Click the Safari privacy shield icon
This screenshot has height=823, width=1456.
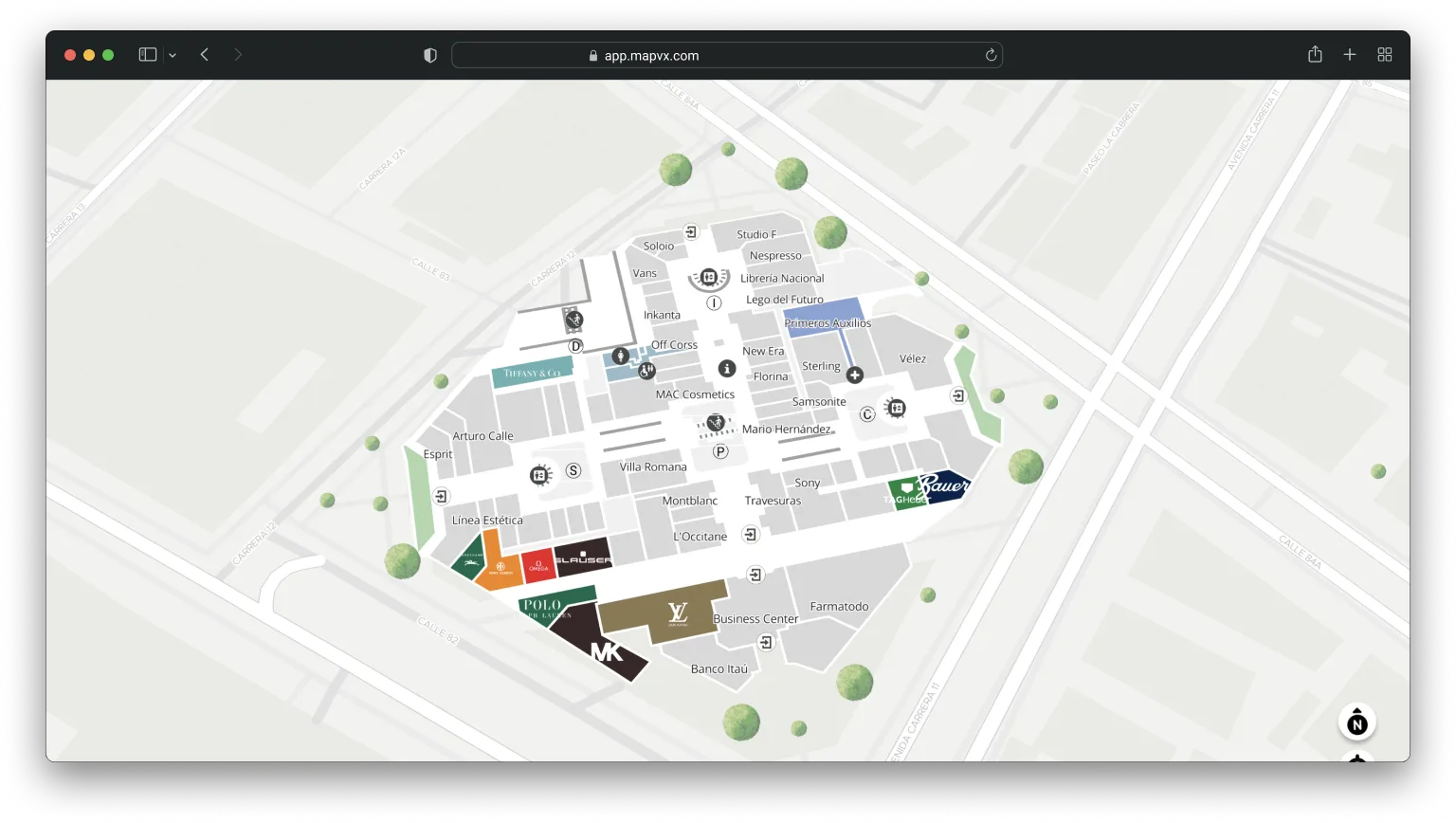pyautogui.click(x=429, y=54)
